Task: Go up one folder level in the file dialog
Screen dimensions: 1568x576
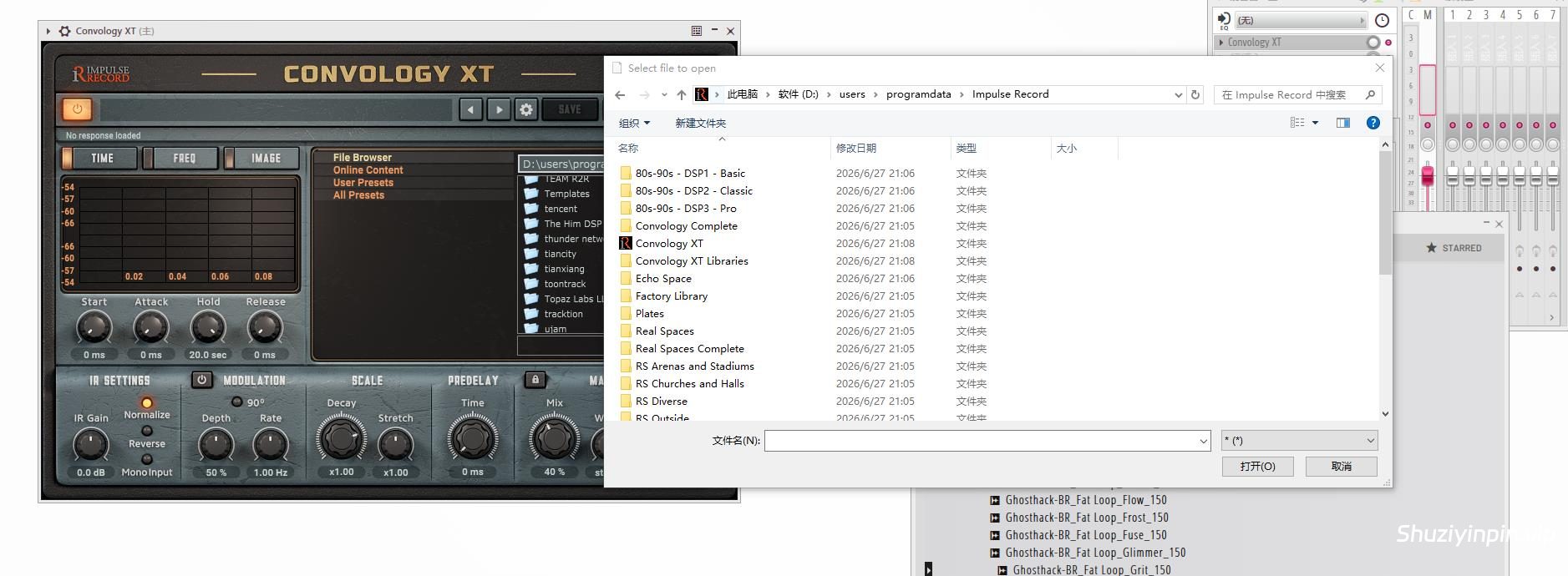Action: 682,94
